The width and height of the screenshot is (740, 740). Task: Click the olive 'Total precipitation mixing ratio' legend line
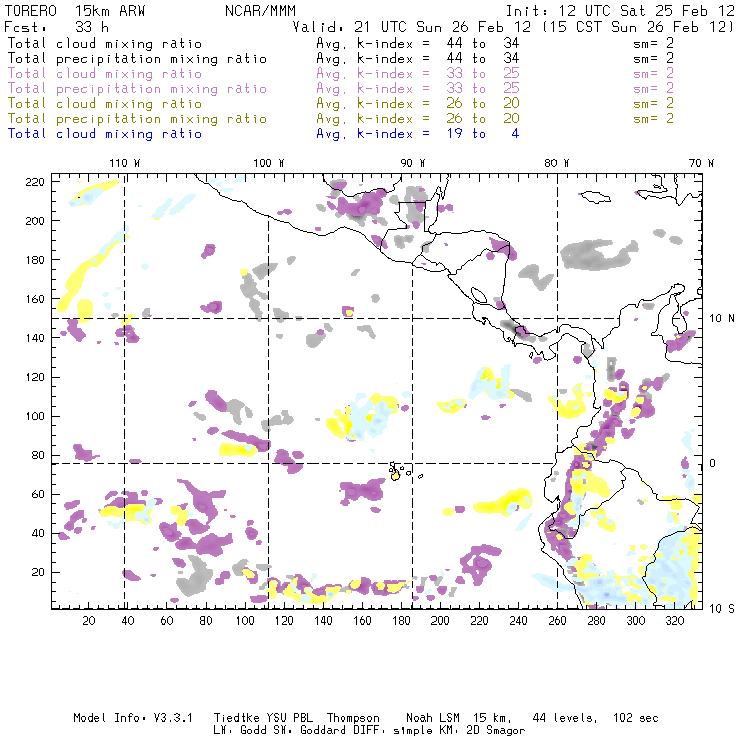coord(137,118)
